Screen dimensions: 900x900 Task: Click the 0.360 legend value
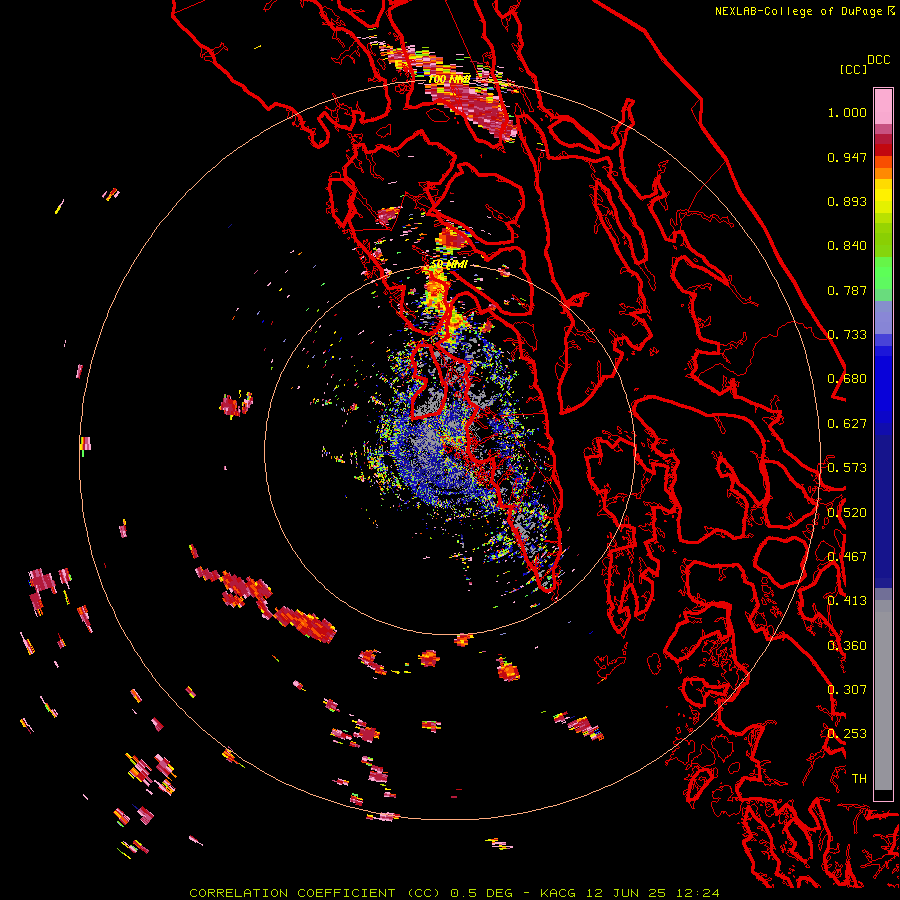[x=847, y=646]
